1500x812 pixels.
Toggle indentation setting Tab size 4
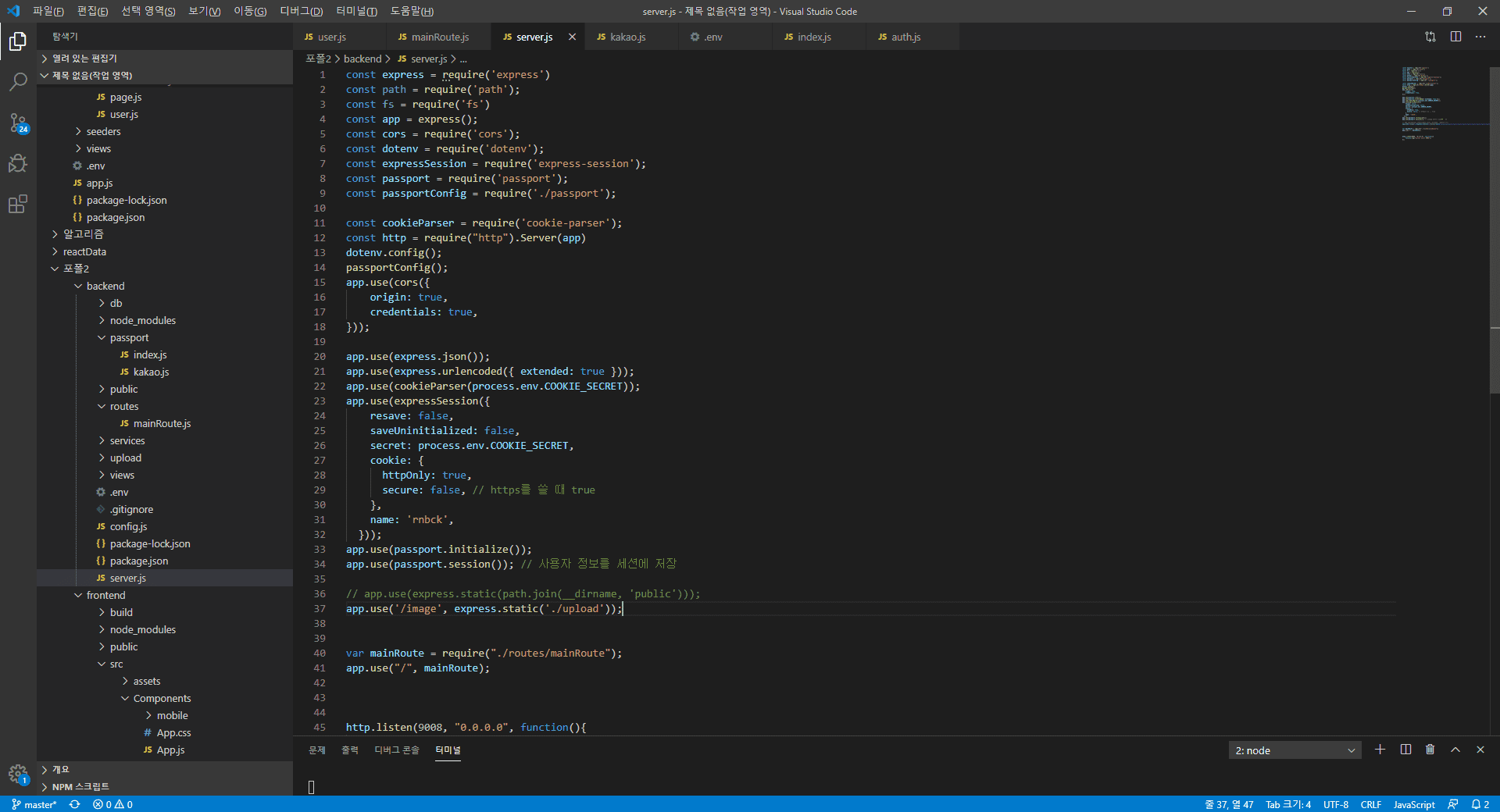pyautogui.click(x=1287, y=804)
